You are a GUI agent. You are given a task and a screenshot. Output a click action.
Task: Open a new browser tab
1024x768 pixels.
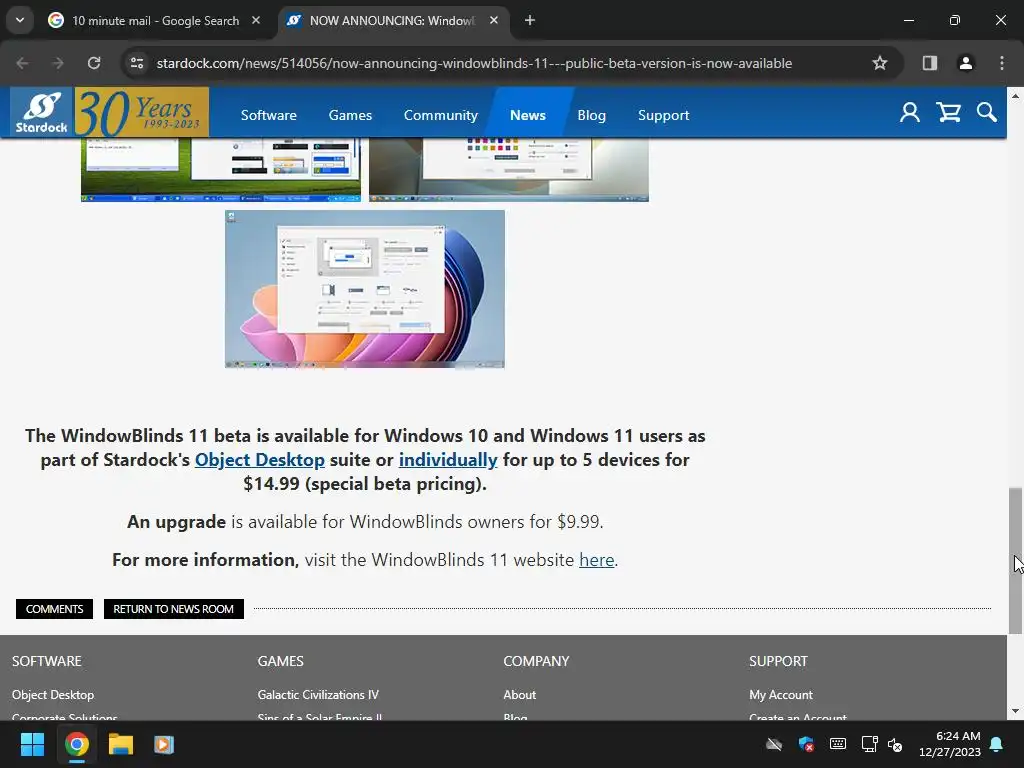click(530, 20)
